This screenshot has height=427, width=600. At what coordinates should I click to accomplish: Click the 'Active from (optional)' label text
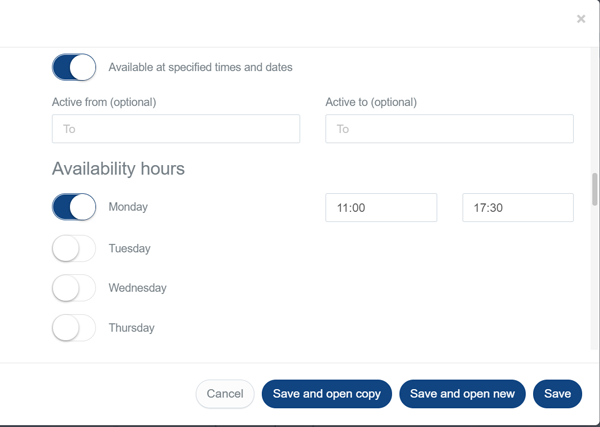click(104, 102)
